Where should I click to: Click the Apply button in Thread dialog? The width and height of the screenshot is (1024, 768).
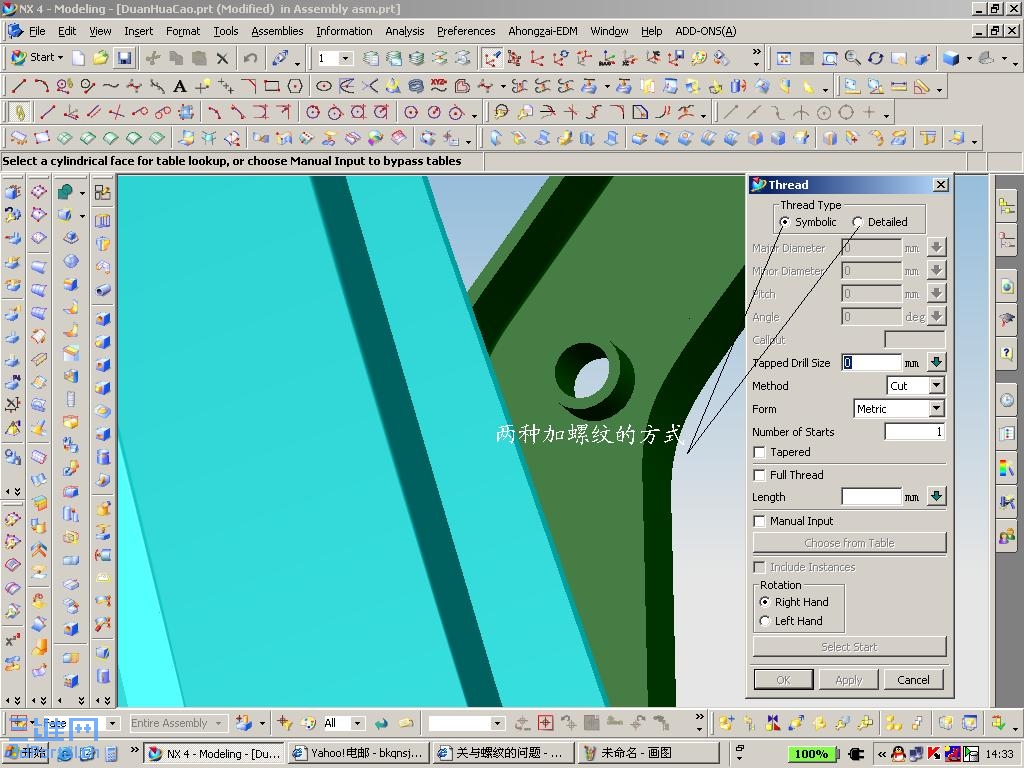point(848,680)
